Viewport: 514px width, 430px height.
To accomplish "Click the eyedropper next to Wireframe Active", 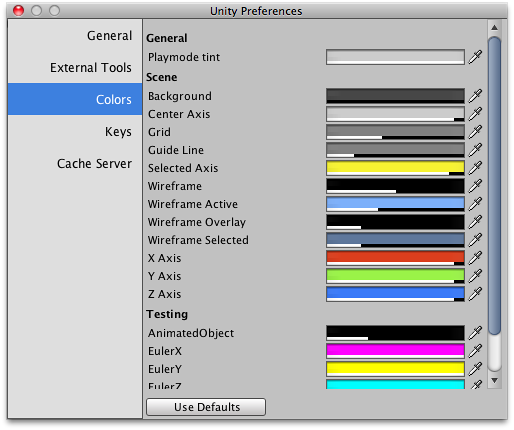I will coord(475,204).
